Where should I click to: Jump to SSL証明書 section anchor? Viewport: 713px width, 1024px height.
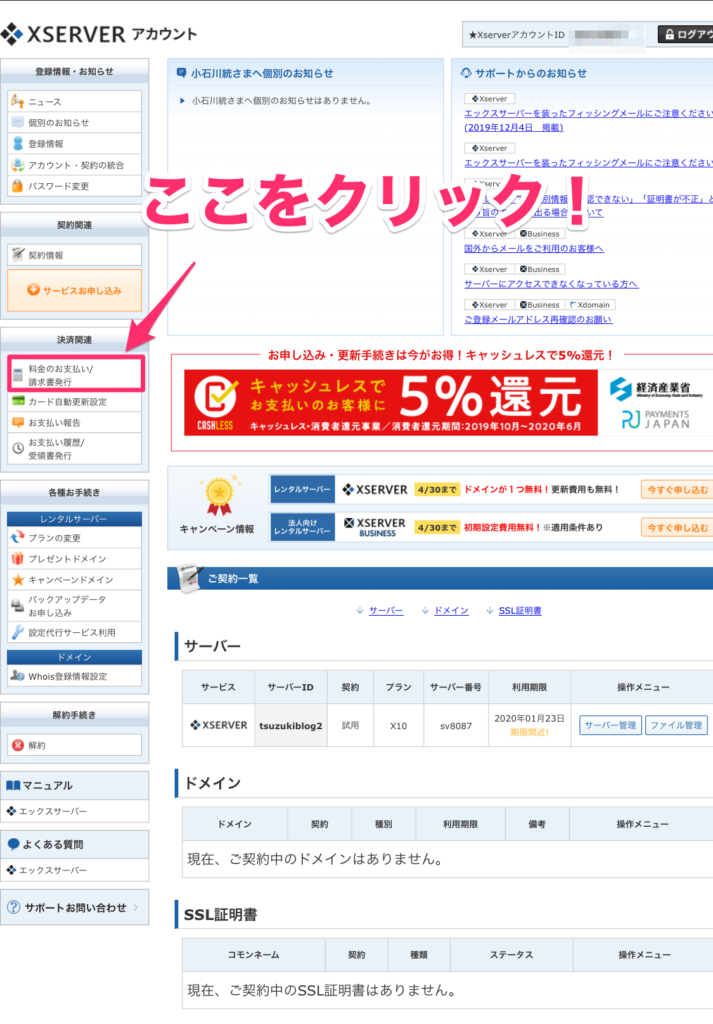click(x=520, y=611)
